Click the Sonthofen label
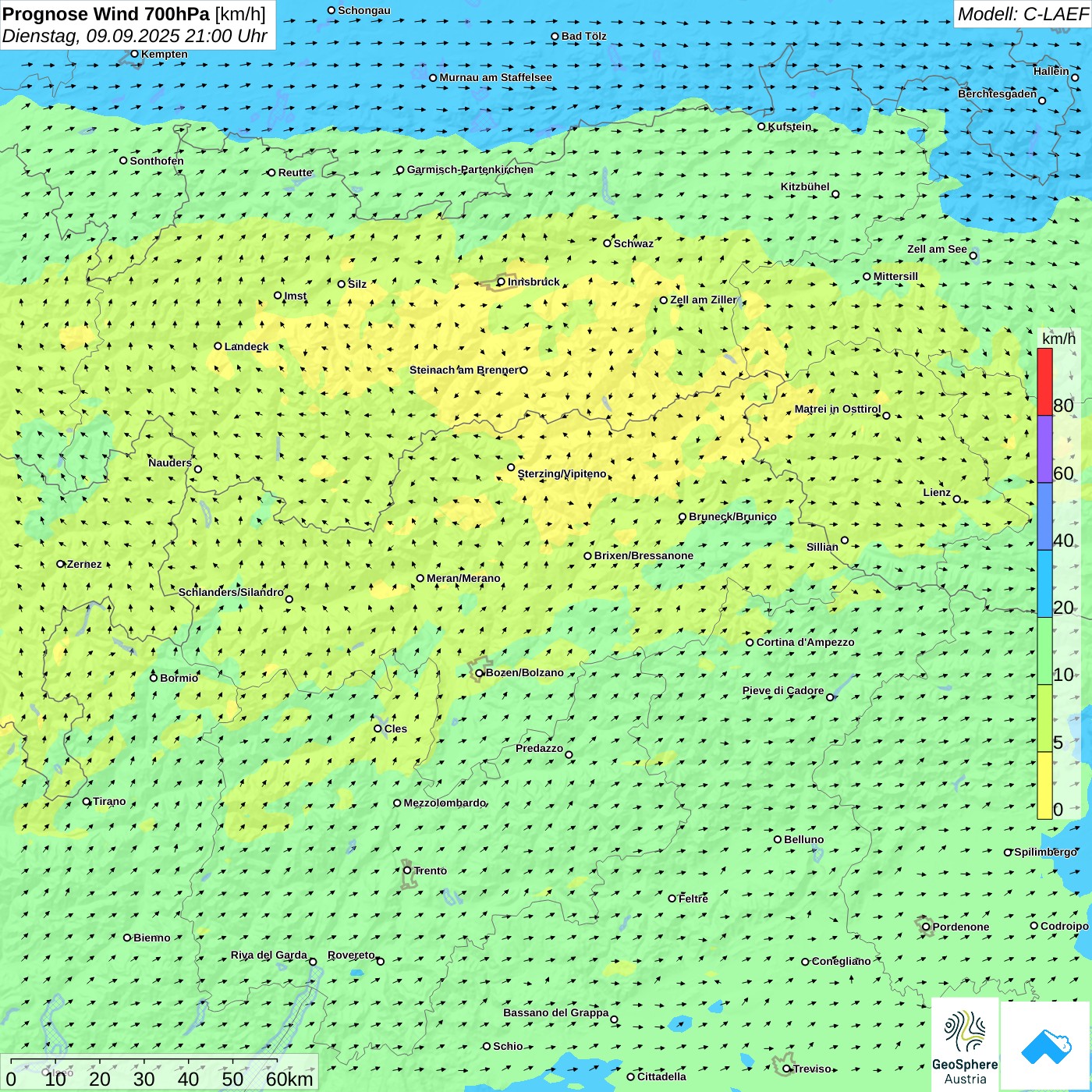Viewport: 1092px width, 1092px height. pyautogui.click(x=157, y=161)
